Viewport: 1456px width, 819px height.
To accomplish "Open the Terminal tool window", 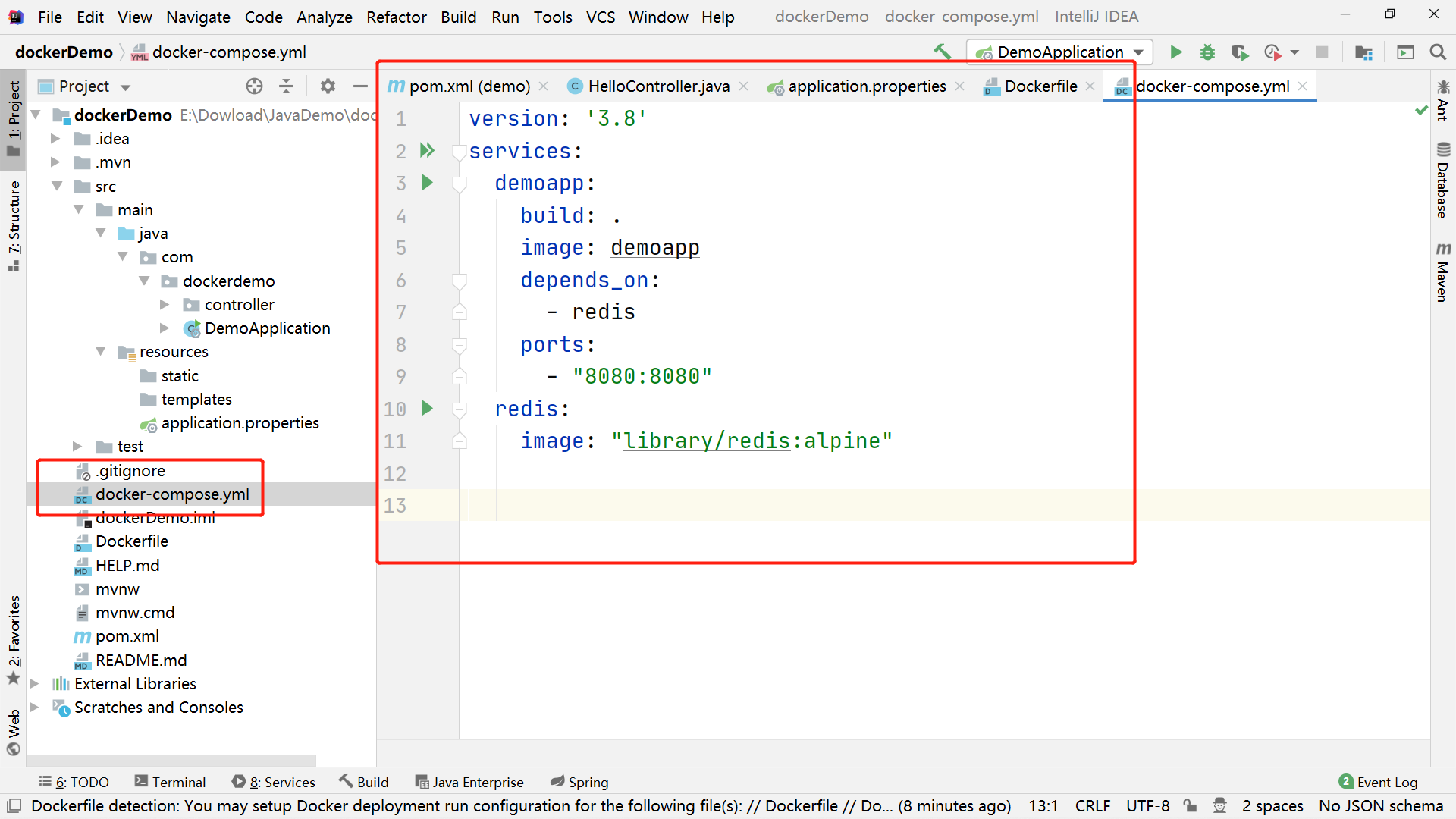I will tap(170, 782).
